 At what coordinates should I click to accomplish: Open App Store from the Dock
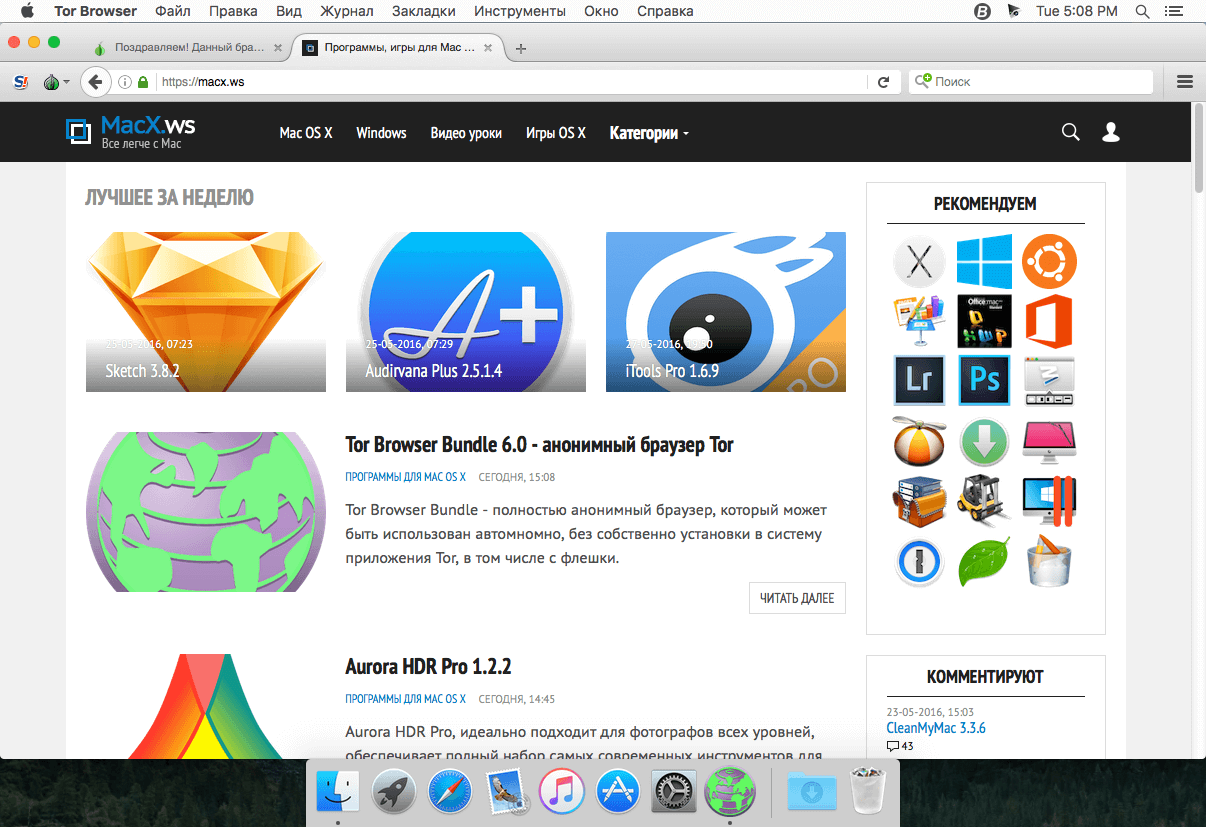click(618, 792)
